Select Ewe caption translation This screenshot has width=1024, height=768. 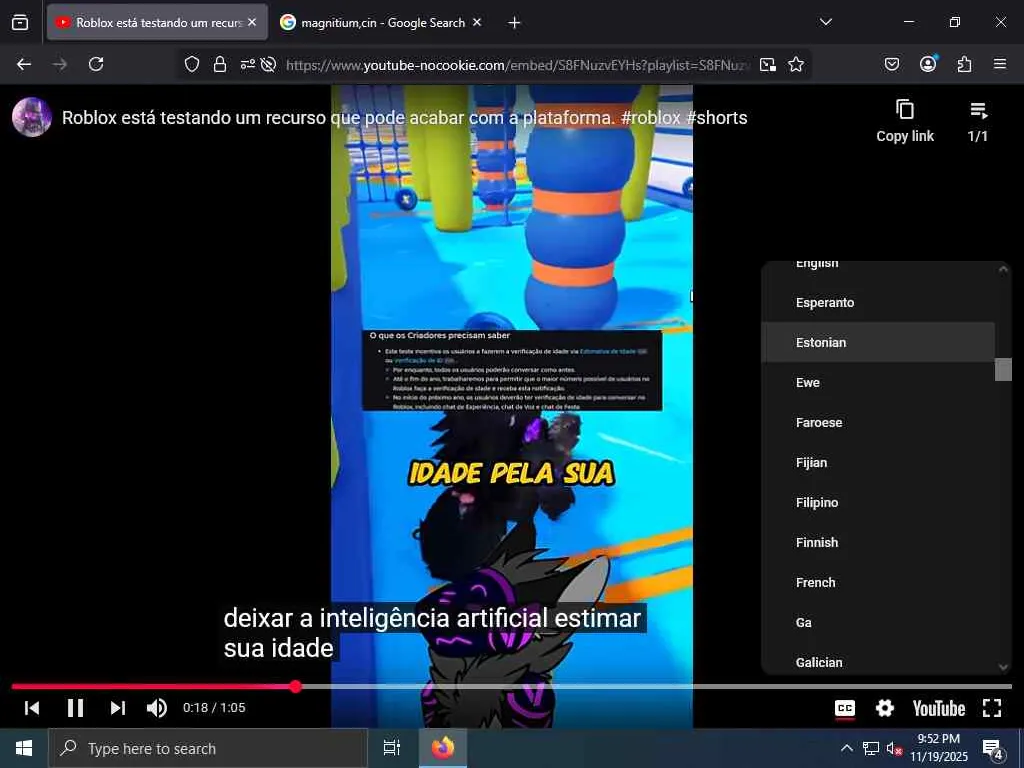pos(878,383)
